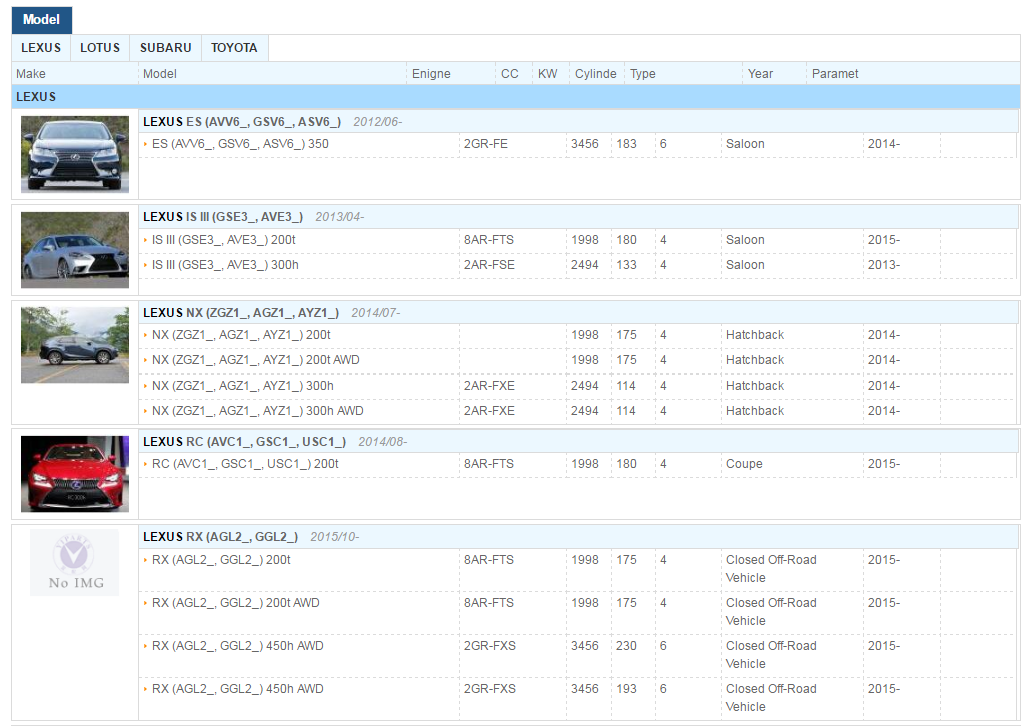
Task: Choose the NX 300h AWD model
Action: (258, 411)
